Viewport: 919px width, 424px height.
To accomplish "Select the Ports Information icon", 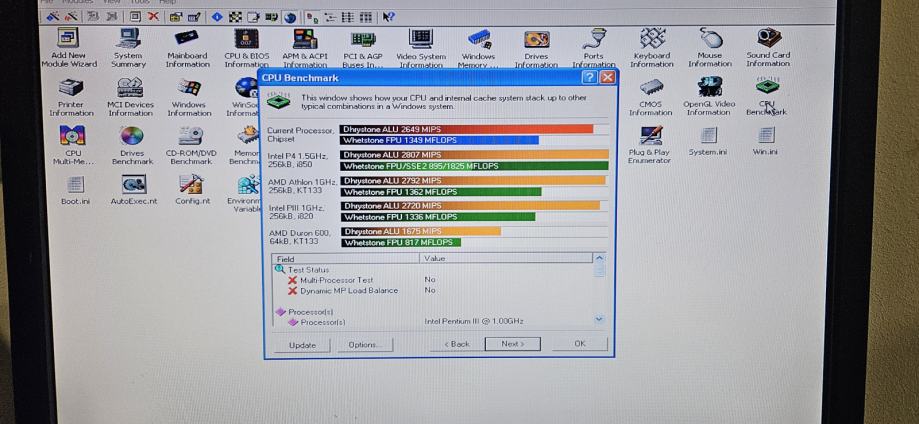I will click(594, 48).
